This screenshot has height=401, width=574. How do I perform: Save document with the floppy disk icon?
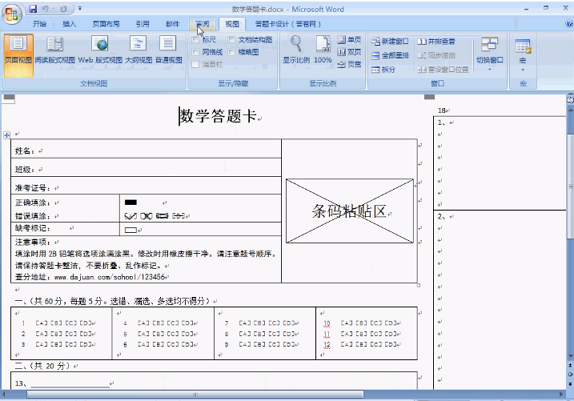pyautogui.click(x=33, y=8)
